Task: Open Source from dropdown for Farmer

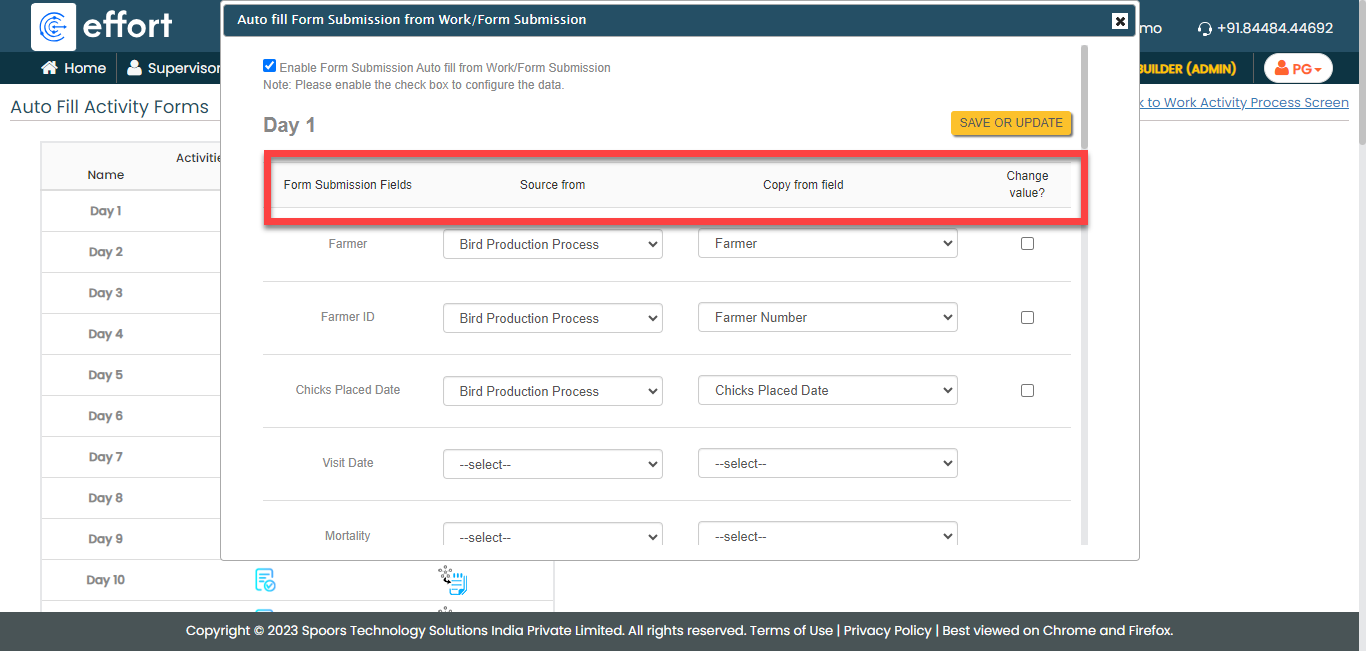Action: pyautogui.click(x=552, y=244)
